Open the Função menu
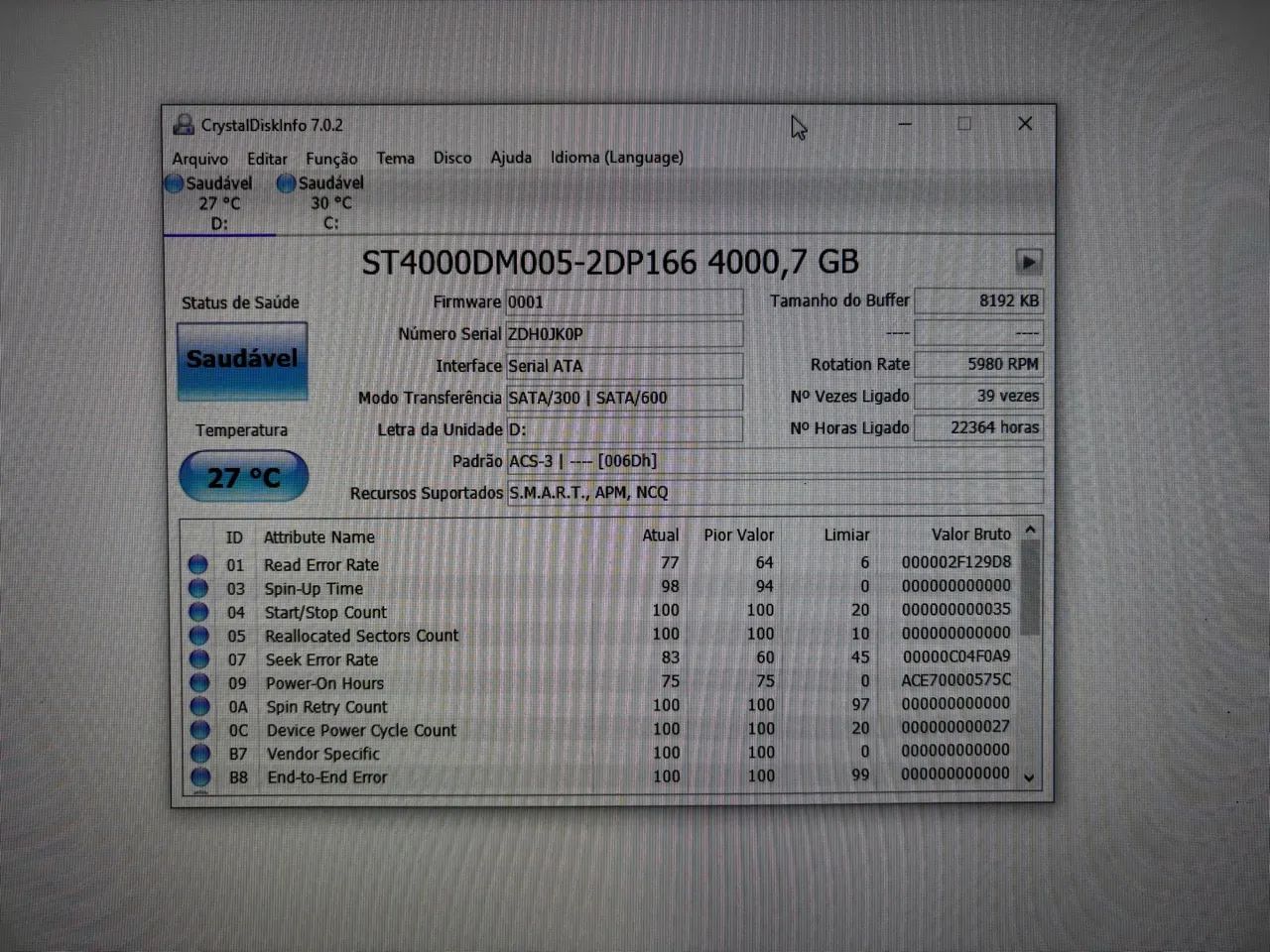The width and height of the screenshot is (1270, 952). 331,159
